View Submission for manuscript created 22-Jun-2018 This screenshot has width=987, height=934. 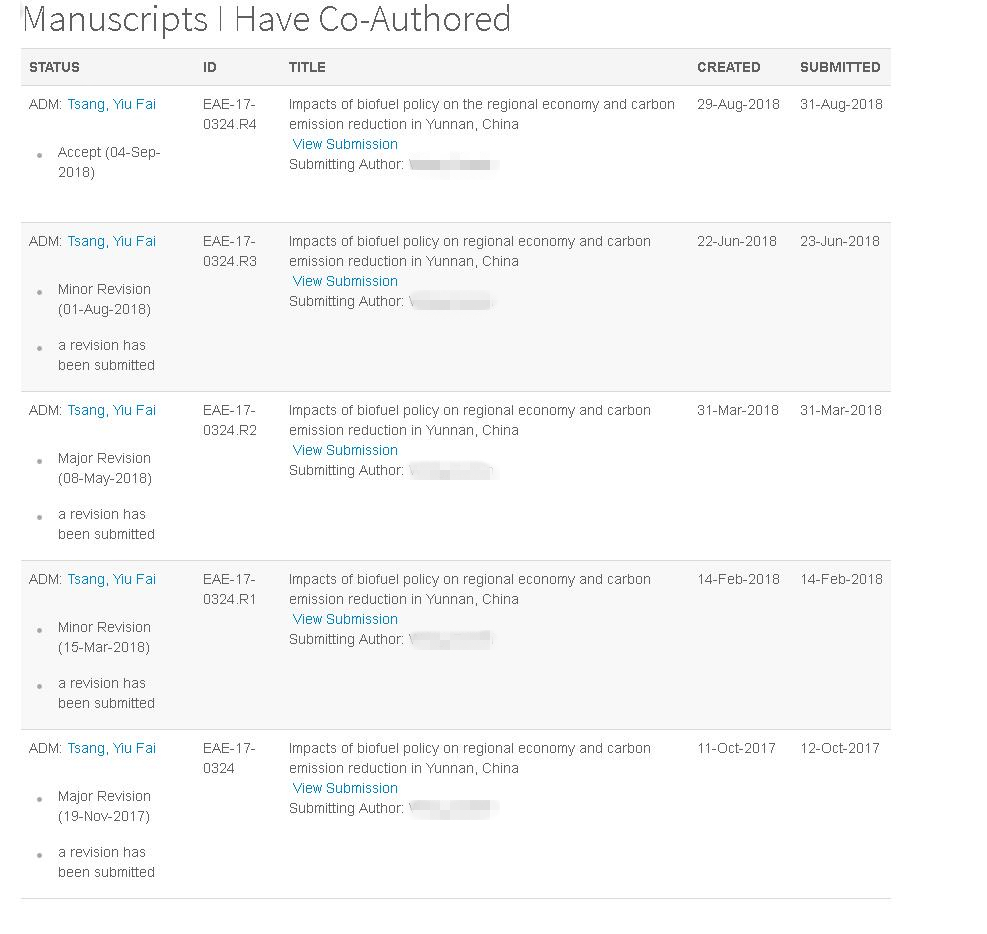pyautogui.click(x=345, y=281)
